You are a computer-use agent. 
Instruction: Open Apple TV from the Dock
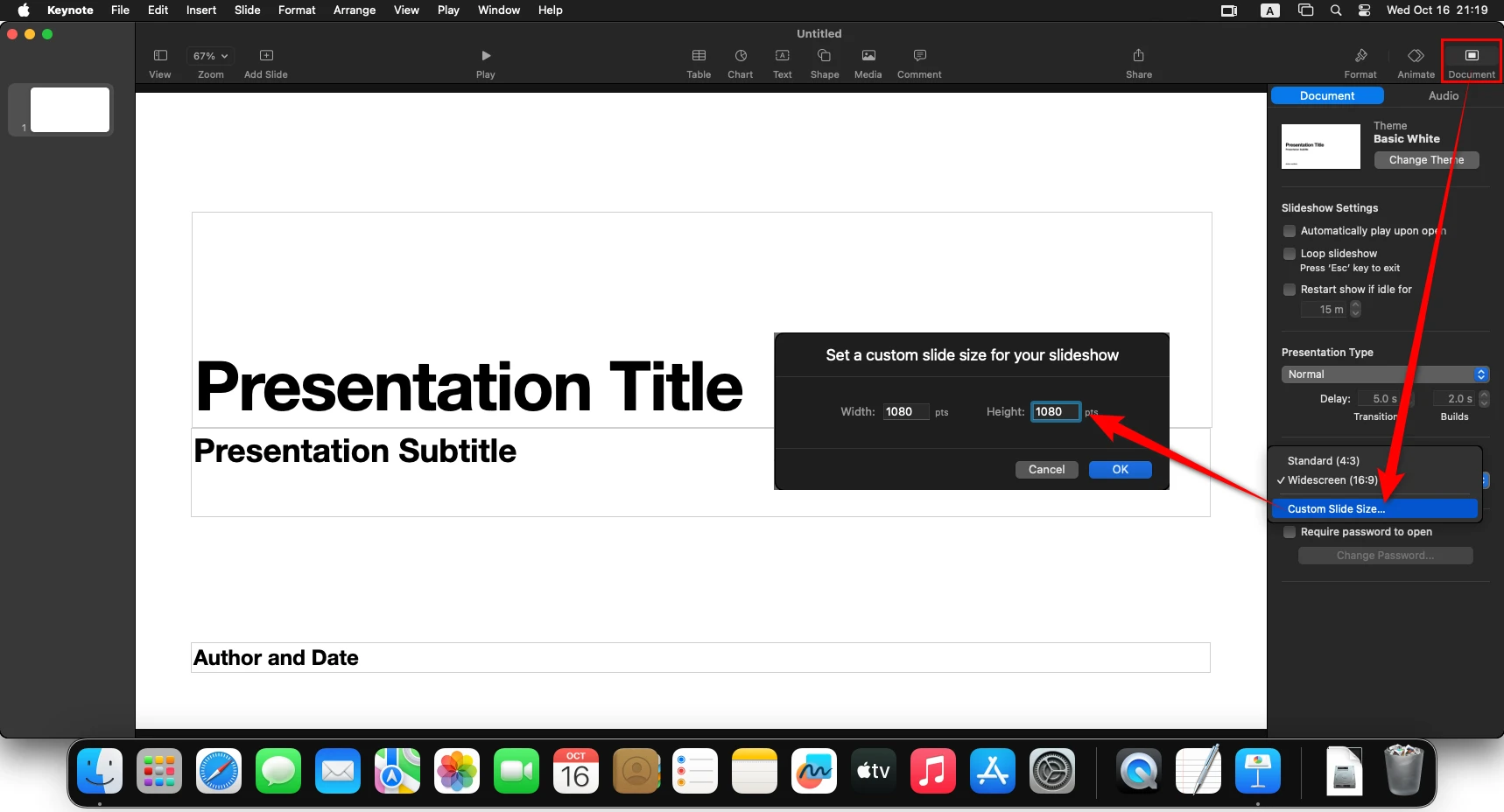point(874,771)
